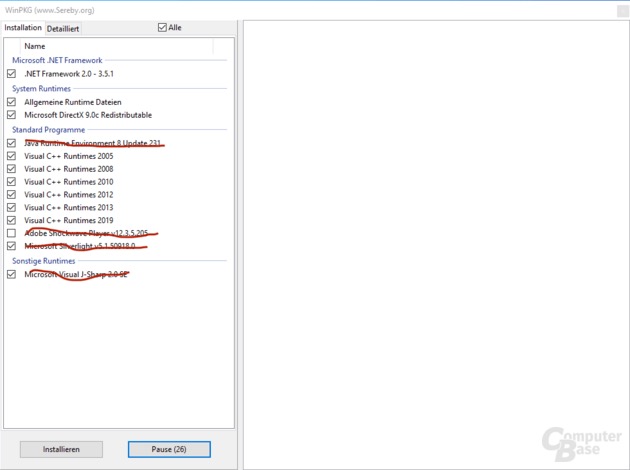Viewport: 630px width, 470px height.
Task: Uncheck .NET Framework 2.0 - 3.5.1
Action: point(12,74)
